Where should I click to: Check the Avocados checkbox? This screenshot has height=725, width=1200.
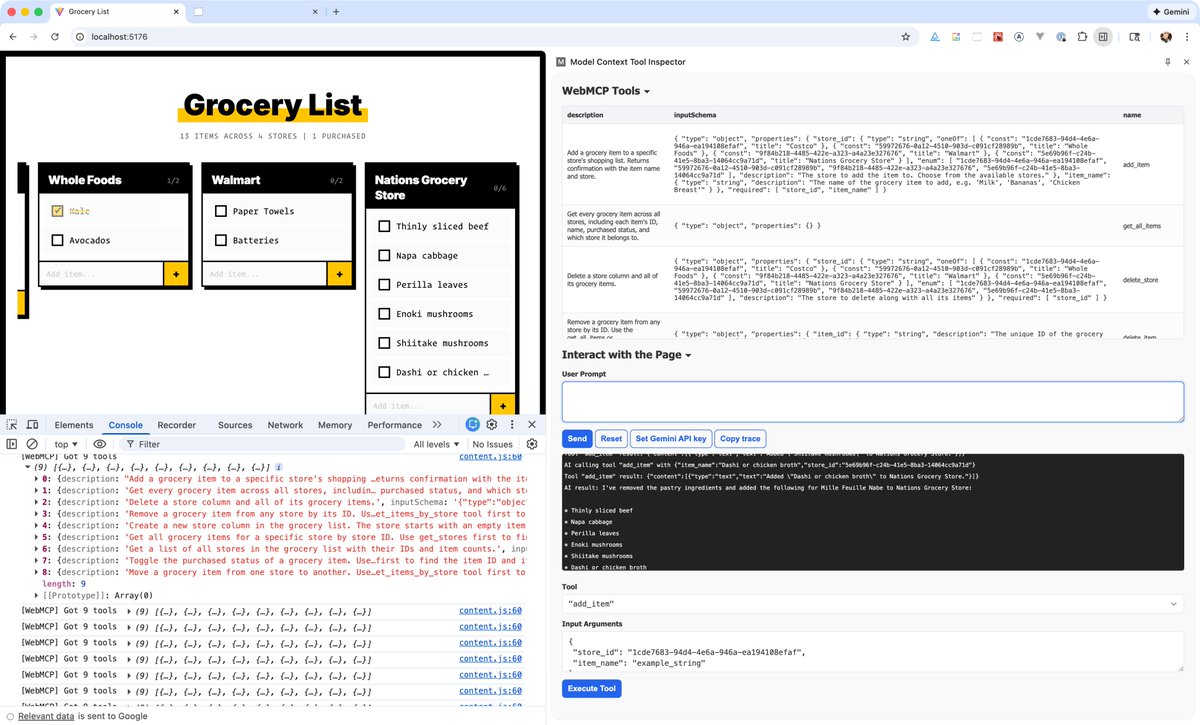coord(57,240)
